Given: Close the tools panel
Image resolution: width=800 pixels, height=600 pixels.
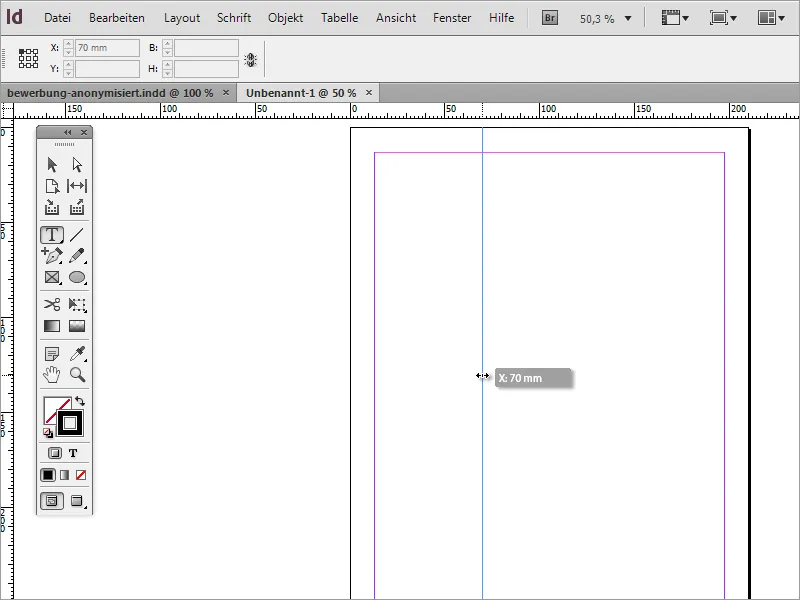Looking at the screenshot, I should 84,133.
